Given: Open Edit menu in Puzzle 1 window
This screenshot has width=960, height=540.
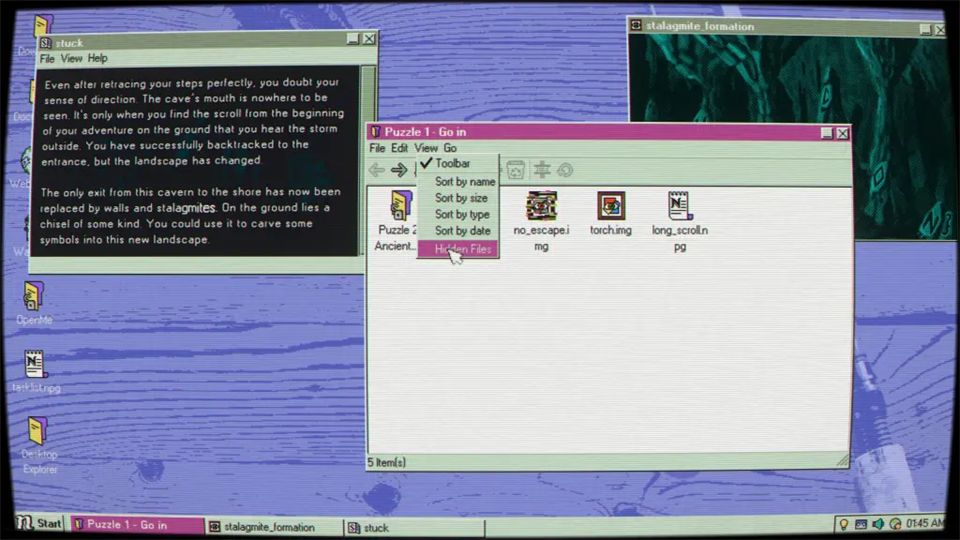Looking at the screenshot, I should (399, 148).
